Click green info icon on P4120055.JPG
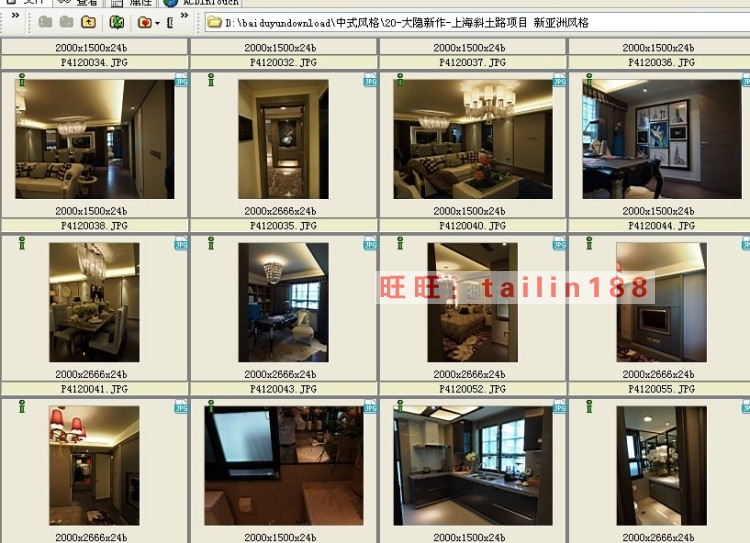The height and width of the screenshot is (543, 750). [x=589, y=243]
